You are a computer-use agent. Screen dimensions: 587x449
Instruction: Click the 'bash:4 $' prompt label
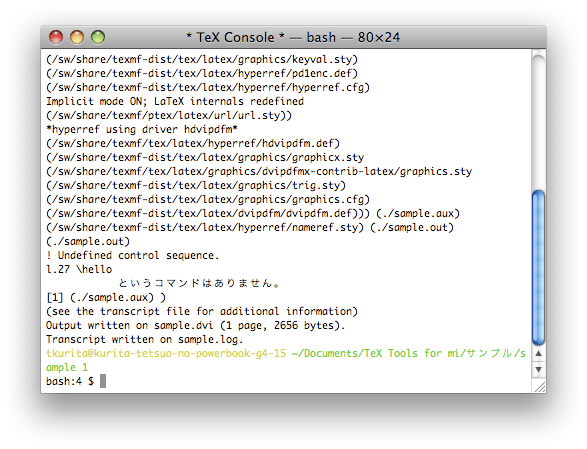(70, 381)
